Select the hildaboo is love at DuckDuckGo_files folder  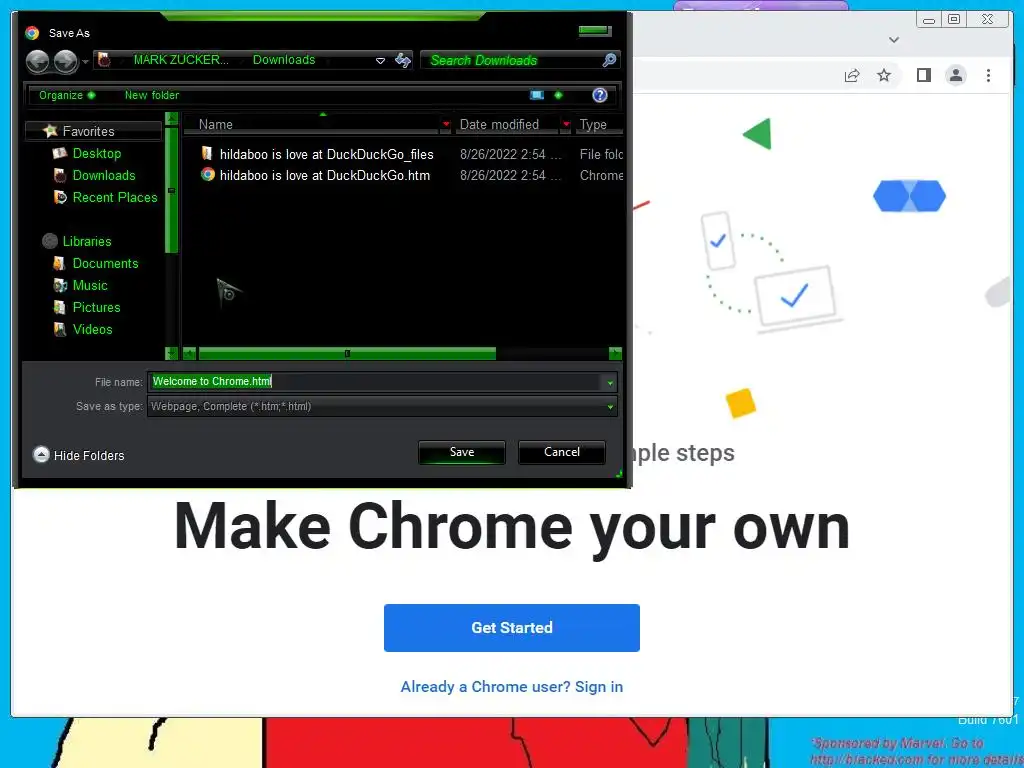327,154
